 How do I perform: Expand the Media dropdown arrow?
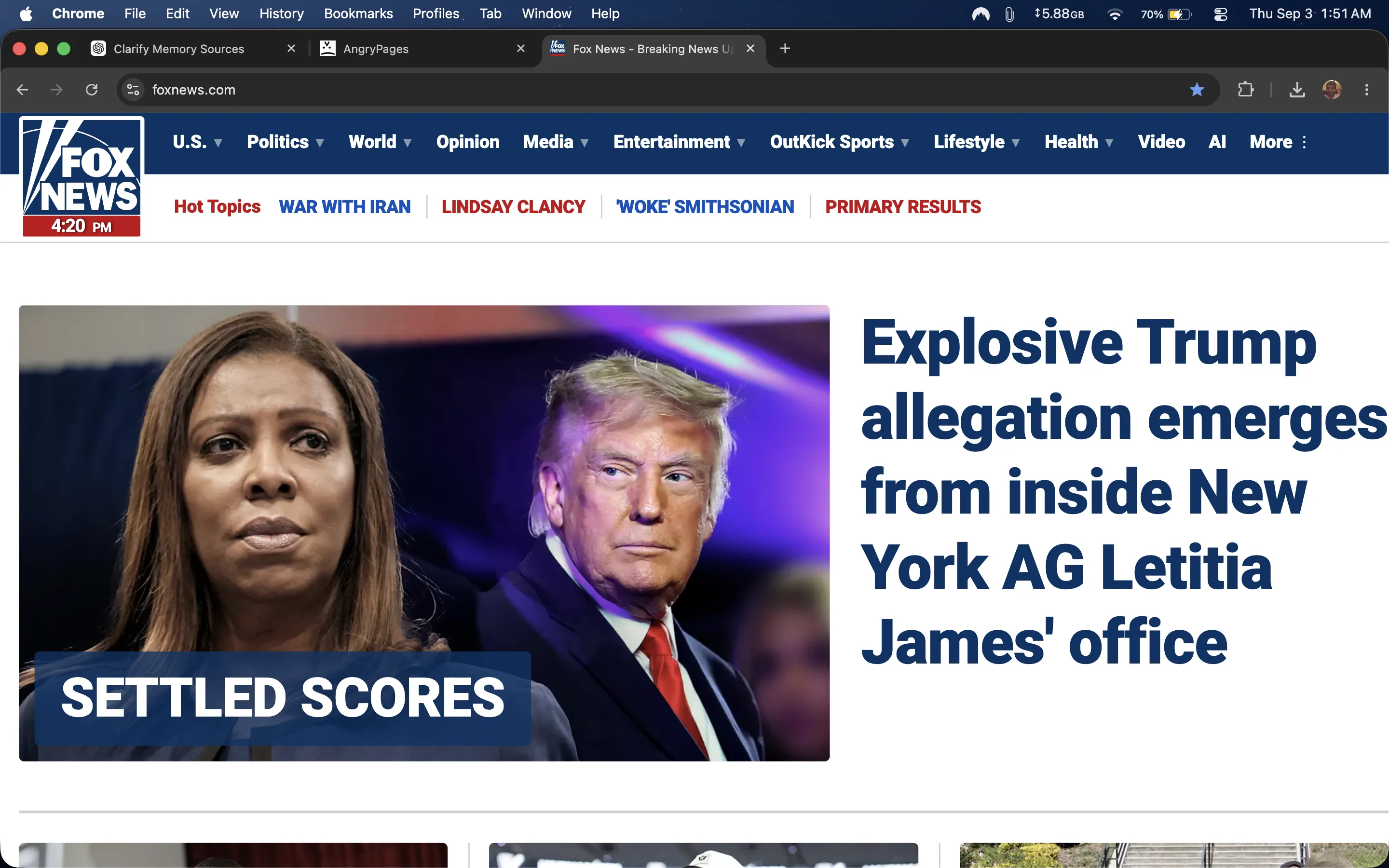pyautogui.click(x=585, y=142)
